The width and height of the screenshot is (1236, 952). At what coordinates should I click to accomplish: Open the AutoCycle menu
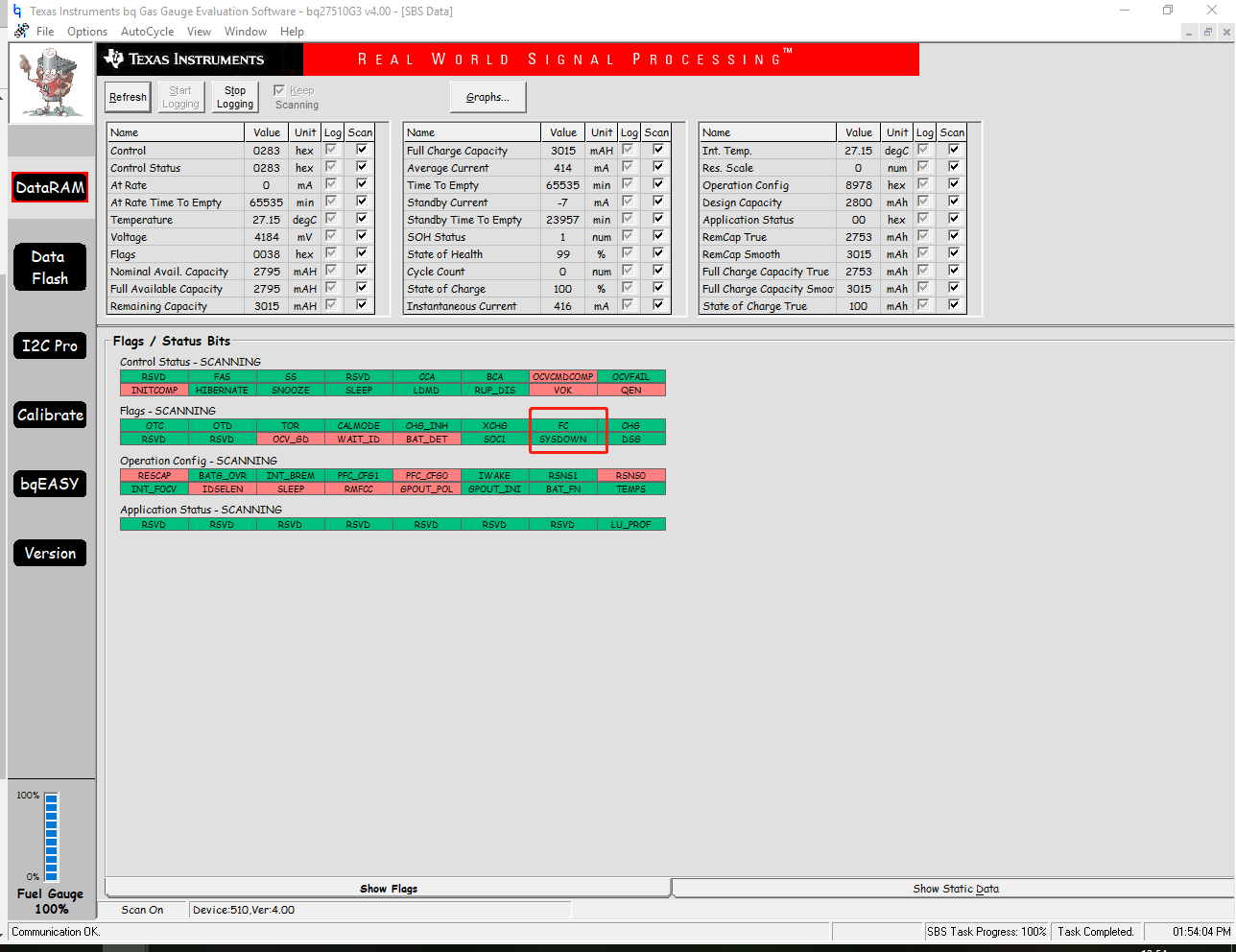(x=148, y=32)
